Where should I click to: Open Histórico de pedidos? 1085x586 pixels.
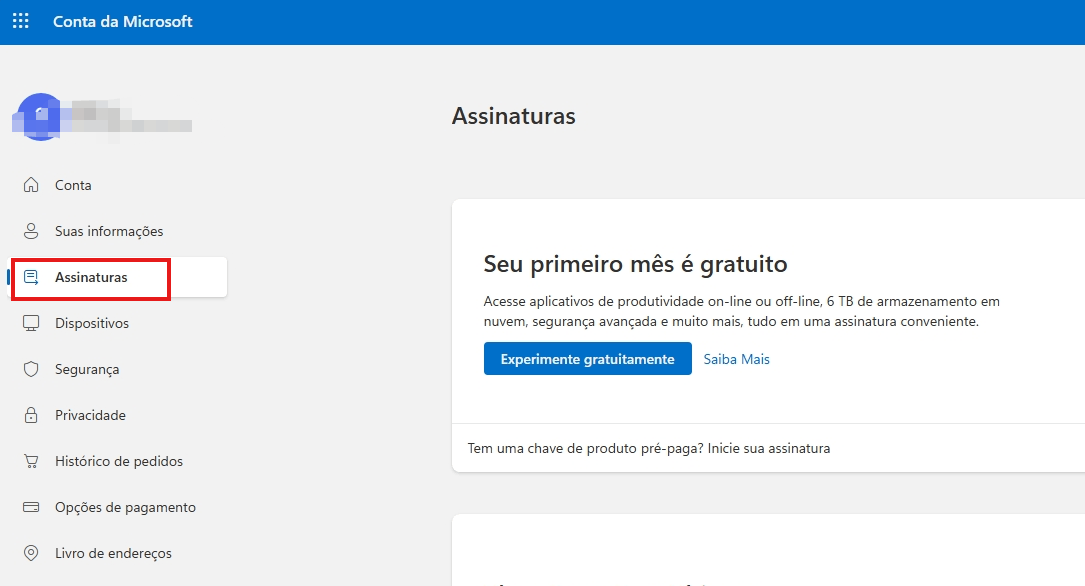tap(119, 461)
